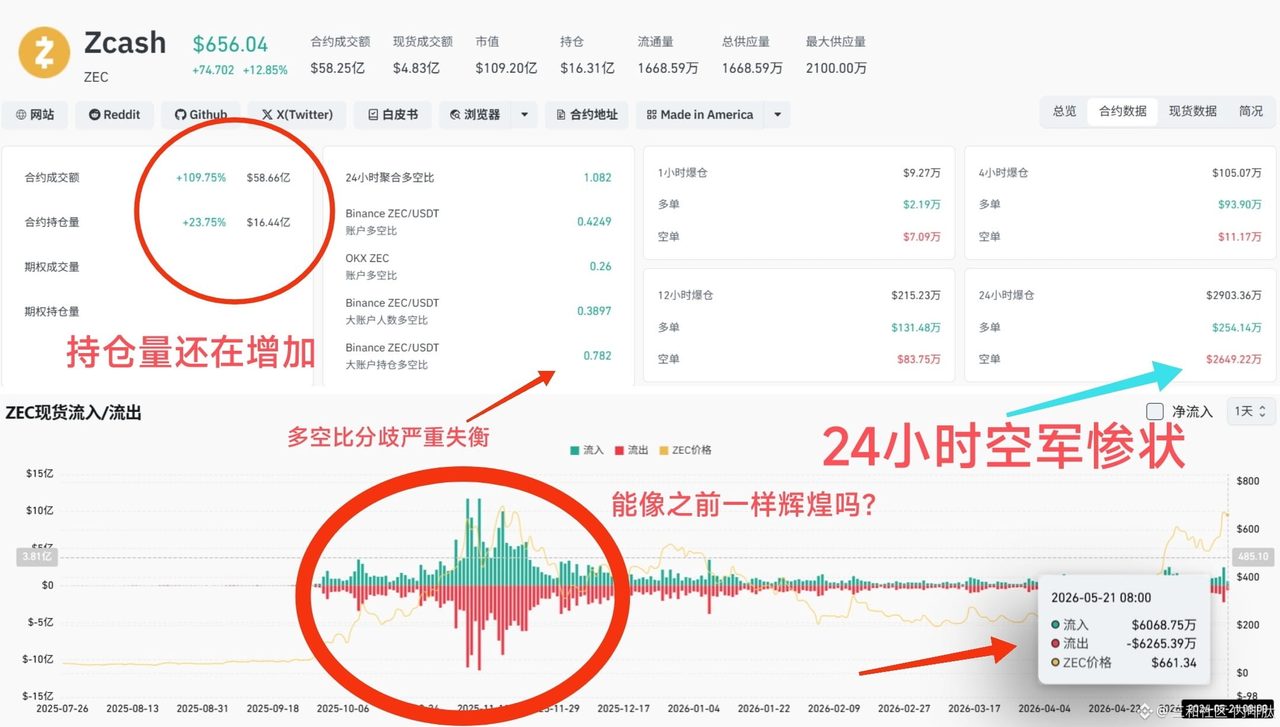Open the 网站 website link button
Screen dimensions: 1280x727
coord(35,115)
